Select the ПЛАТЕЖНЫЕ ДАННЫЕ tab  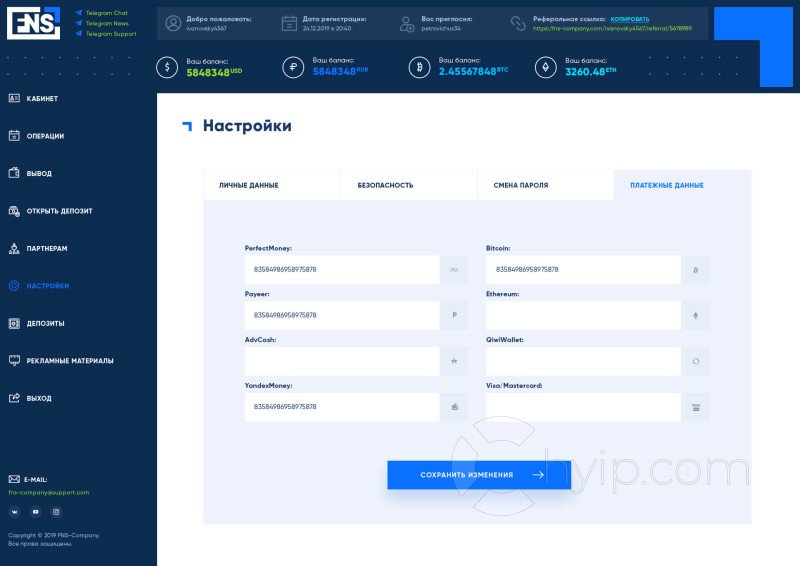coord(682,185)
